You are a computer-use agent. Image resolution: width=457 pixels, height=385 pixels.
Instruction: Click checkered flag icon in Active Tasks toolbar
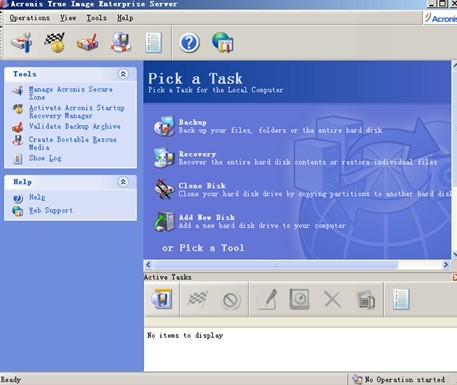coord(197,299)
